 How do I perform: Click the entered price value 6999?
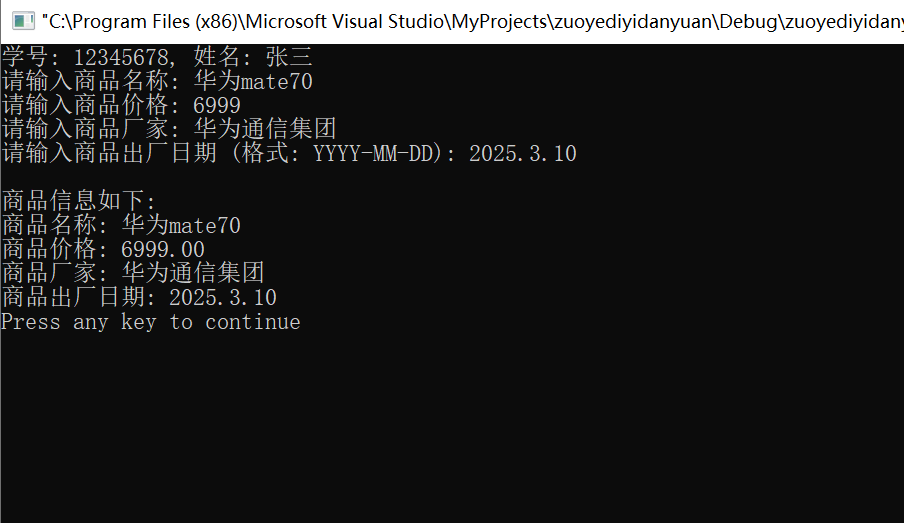click(x=217, y=106)
